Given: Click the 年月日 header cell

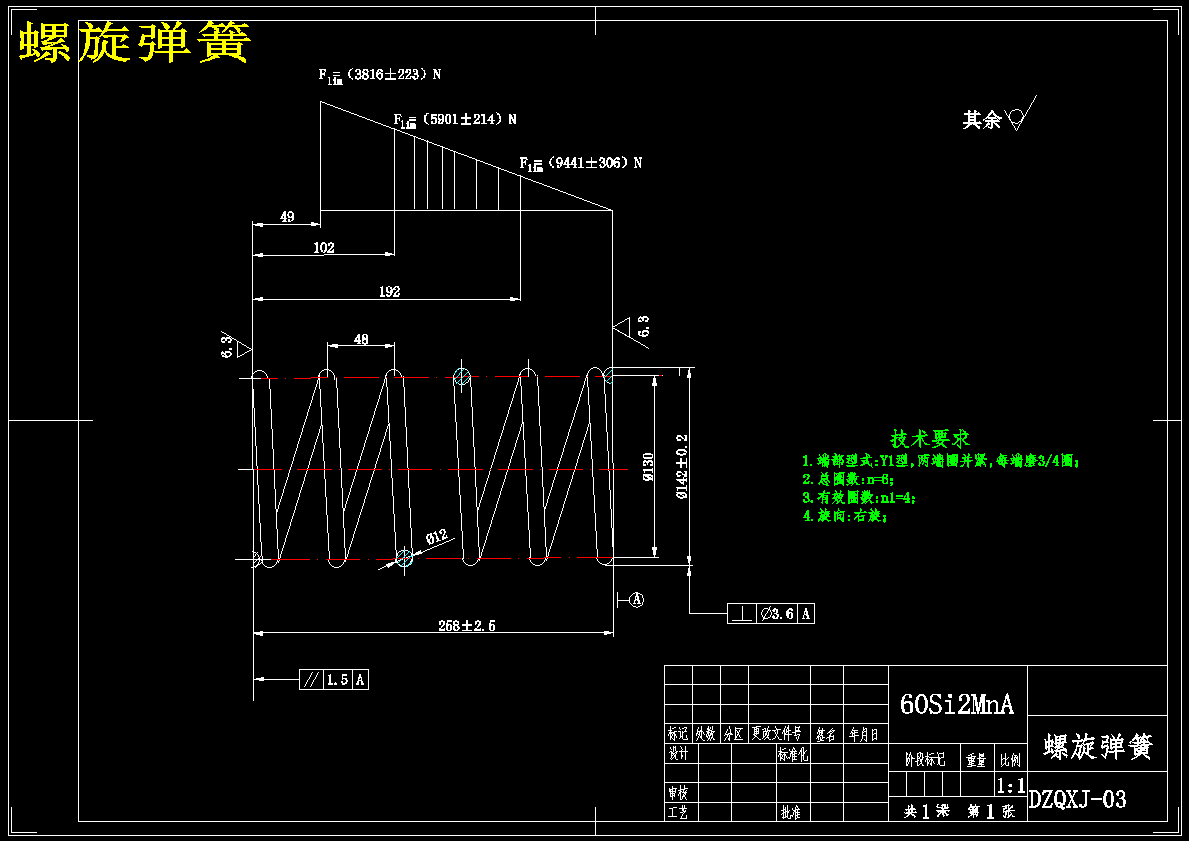Looking at the screenshot, I should (864, 733).
